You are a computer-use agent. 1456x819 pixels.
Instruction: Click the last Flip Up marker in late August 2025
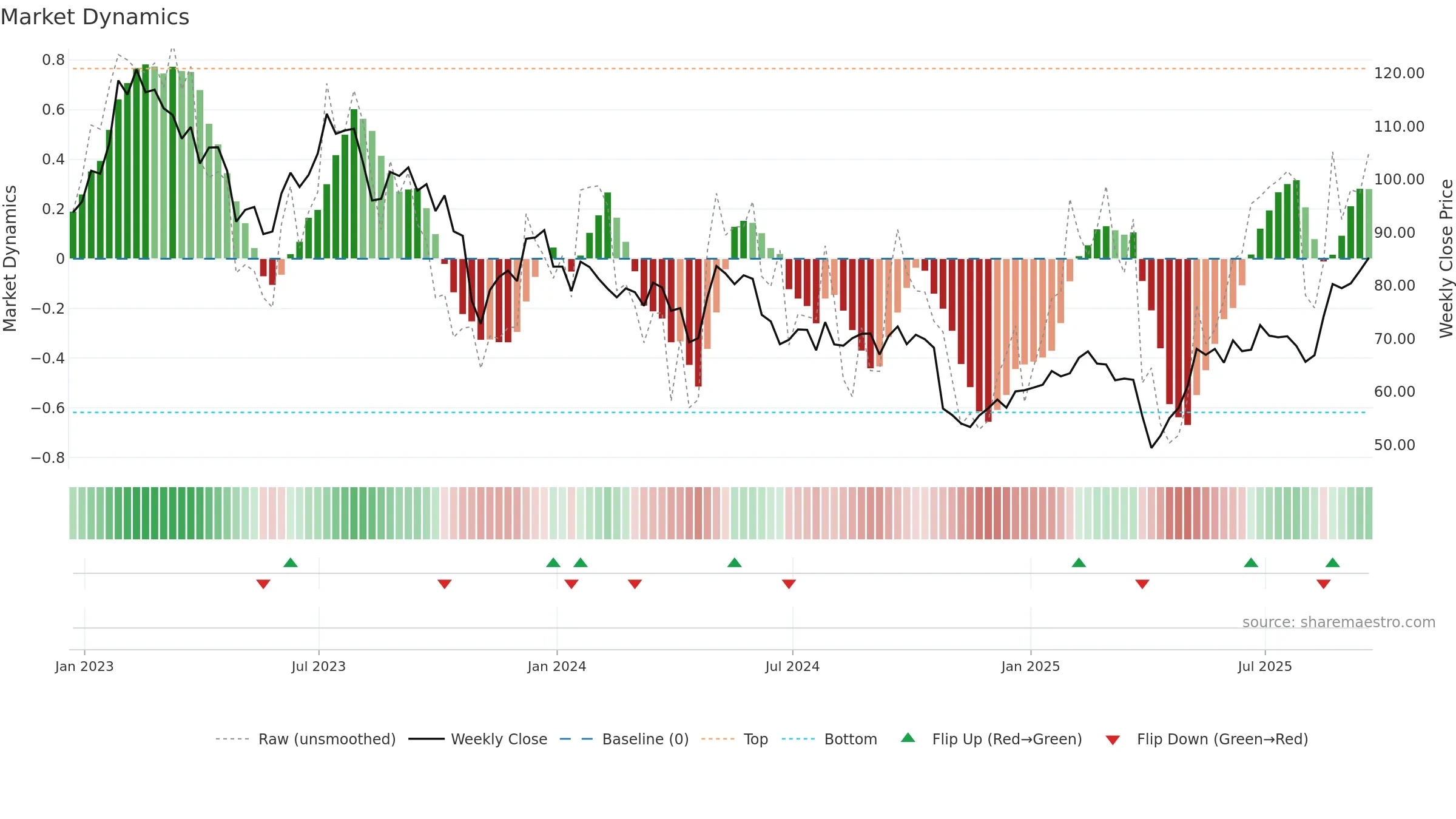click(1333, 562)
